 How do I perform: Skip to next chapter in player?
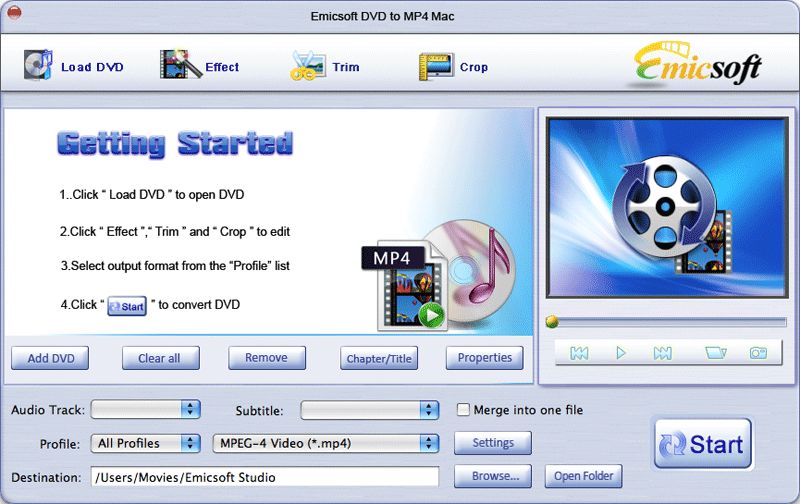point(662,353)
